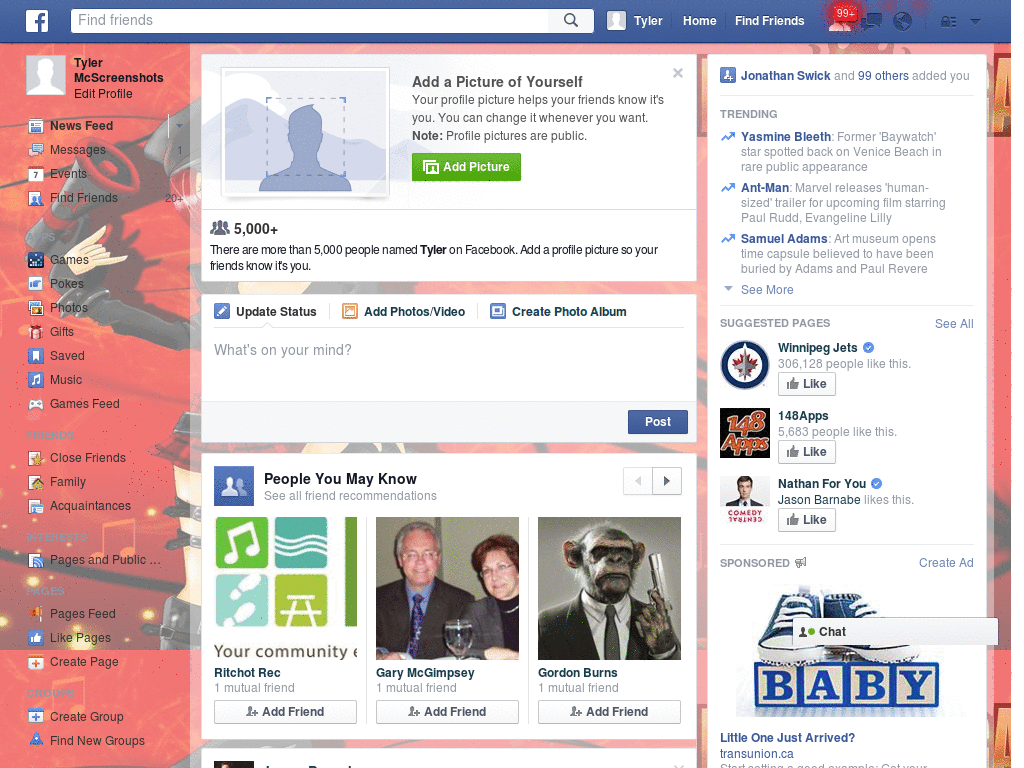This screenshot has width=1024, height=768.
Task: Add Gary McGimpsey as friend
Action: (447, 712)
